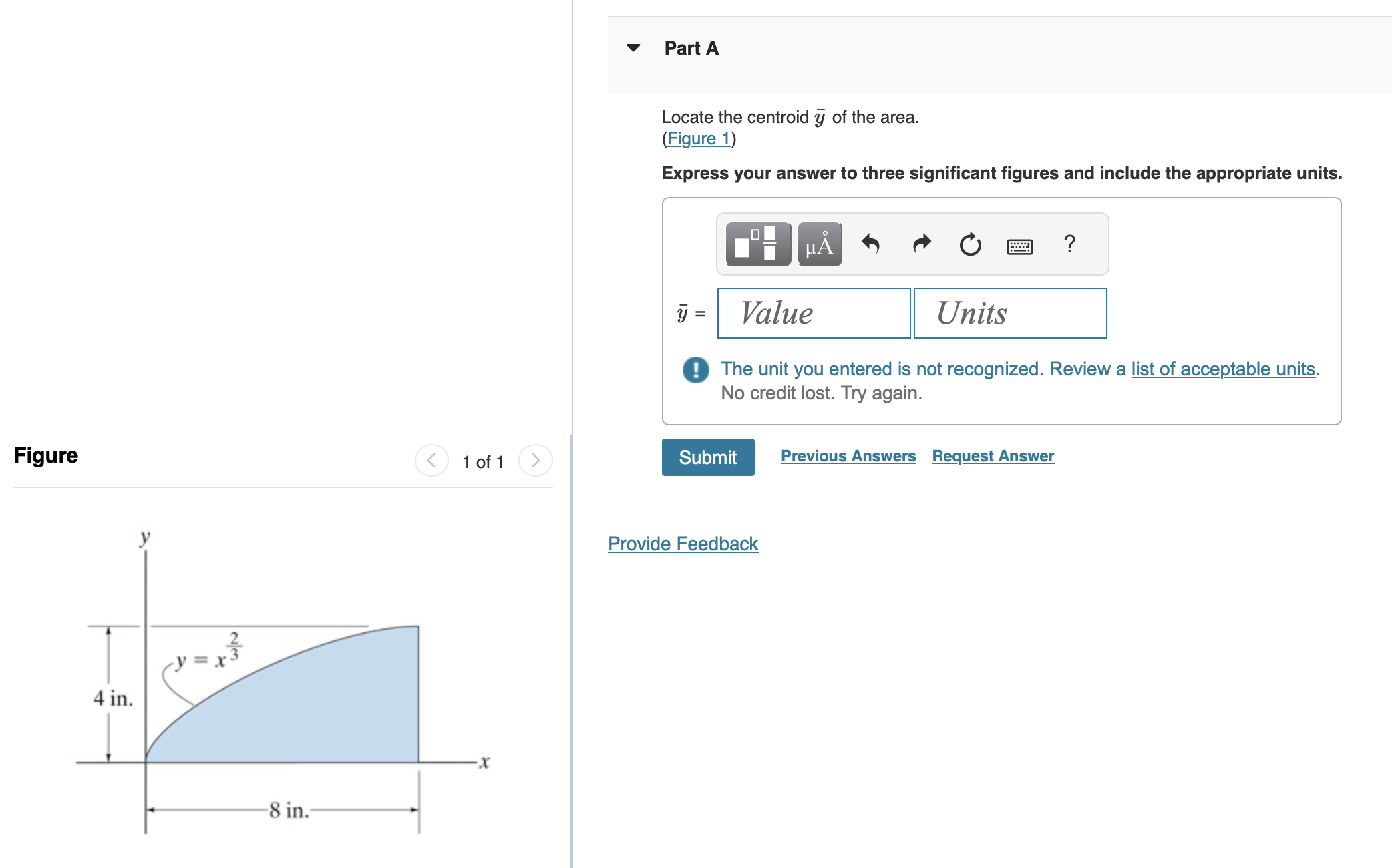The width and height of the screenshot is (1392, 868).
Task: Click the orange warning exclamation icon
Action: point(695,370)
